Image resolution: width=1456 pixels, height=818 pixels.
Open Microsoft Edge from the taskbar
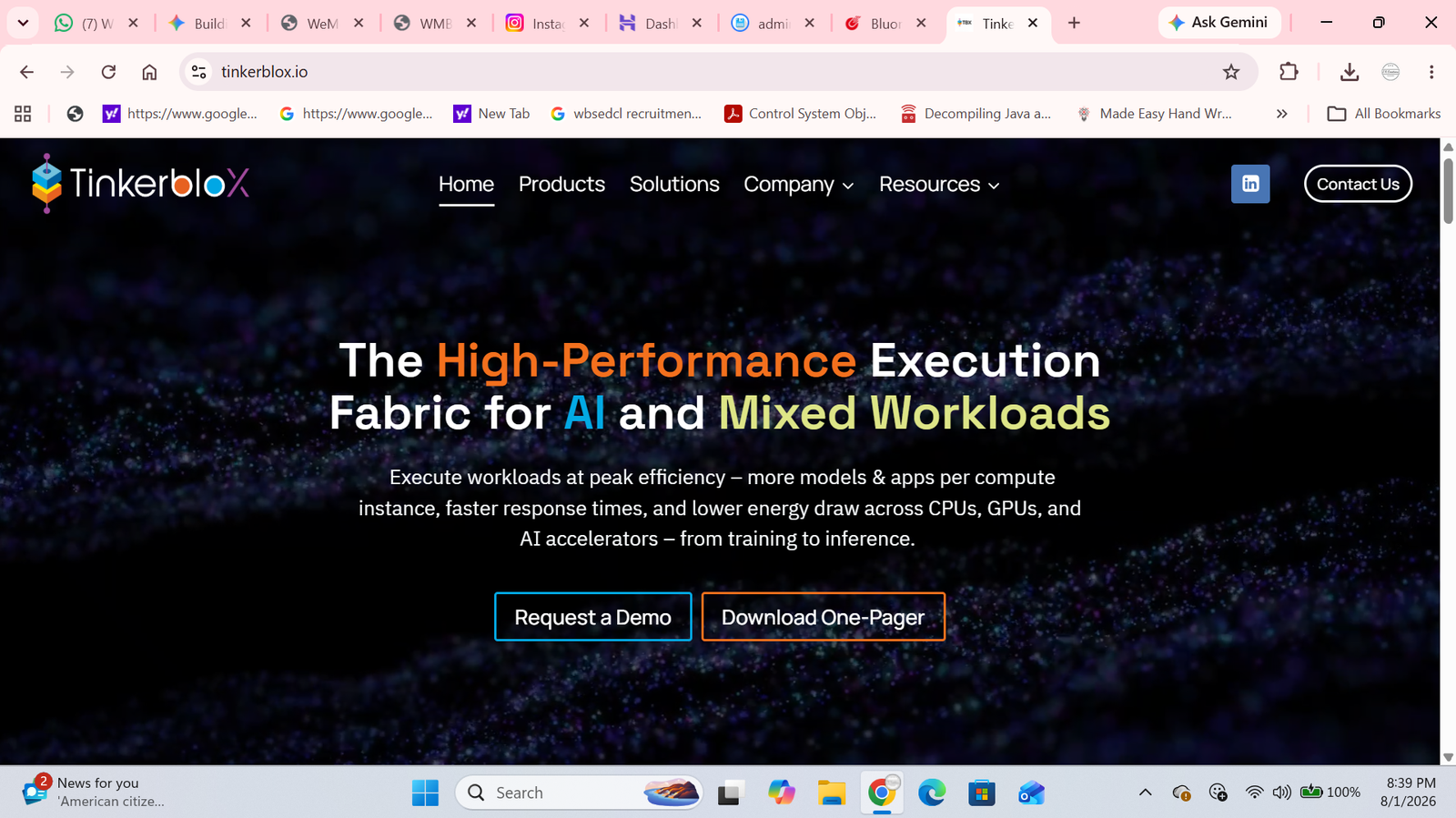(x=932, y=793)
